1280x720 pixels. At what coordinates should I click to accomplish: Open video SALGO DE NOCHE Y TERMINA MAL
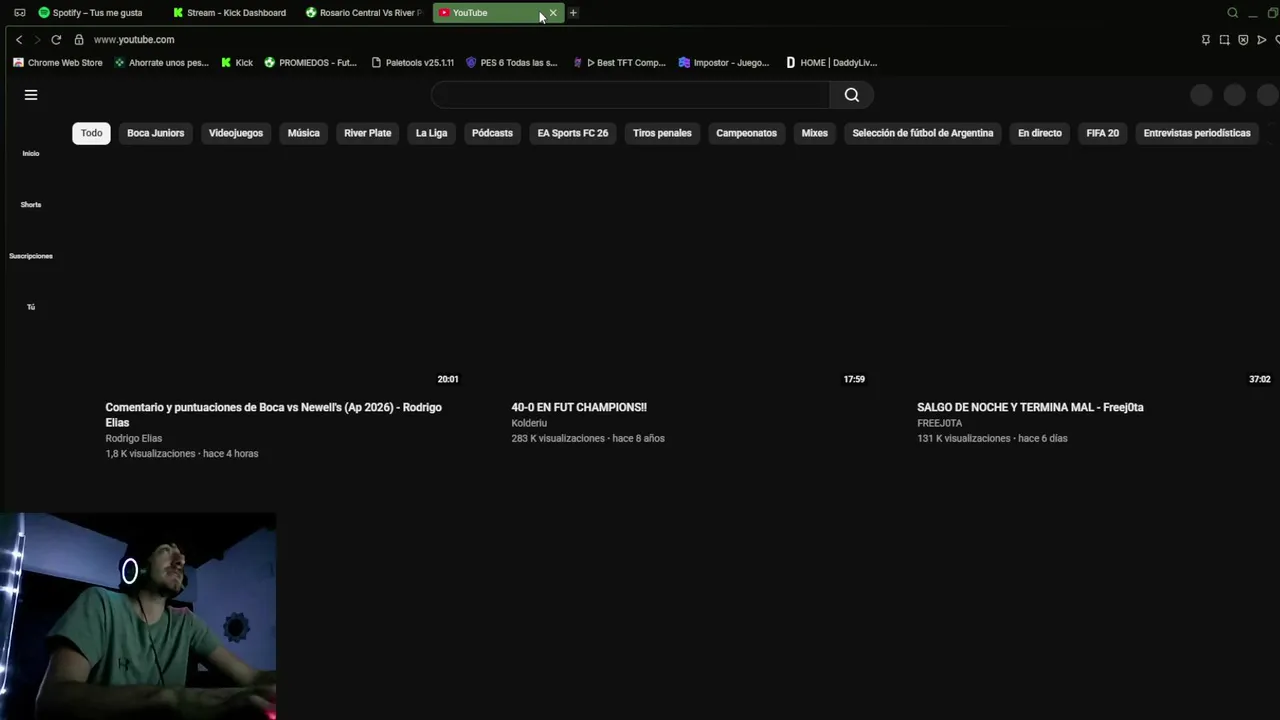(x=1030, y=407)
